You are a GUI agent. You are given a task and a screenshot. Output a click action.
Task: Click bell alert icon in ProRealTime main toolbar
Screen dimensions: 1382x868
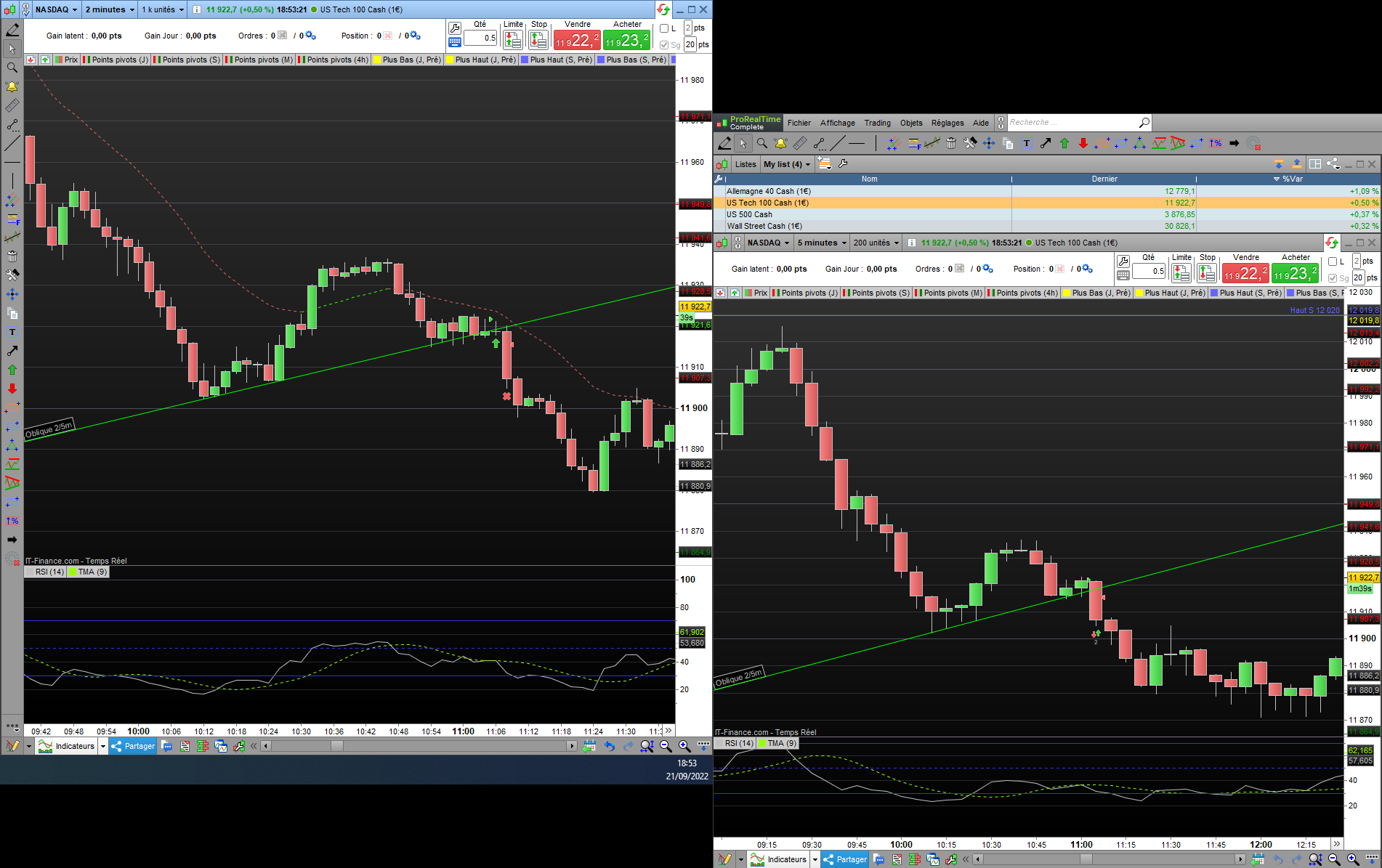pyautogui.click(x=780, y=143)
